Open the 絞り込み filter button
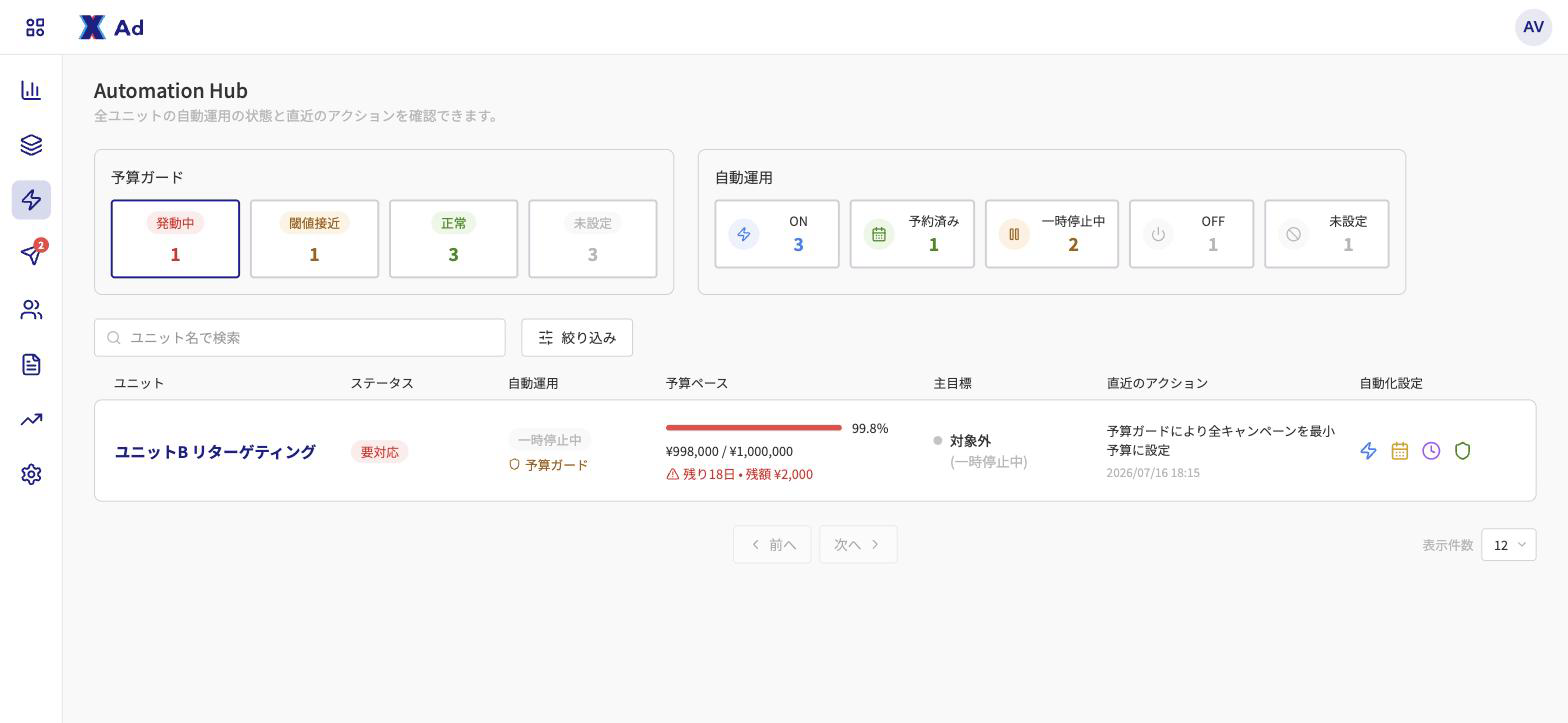This screenshot has height=723, width=1568. click(577, 338)
